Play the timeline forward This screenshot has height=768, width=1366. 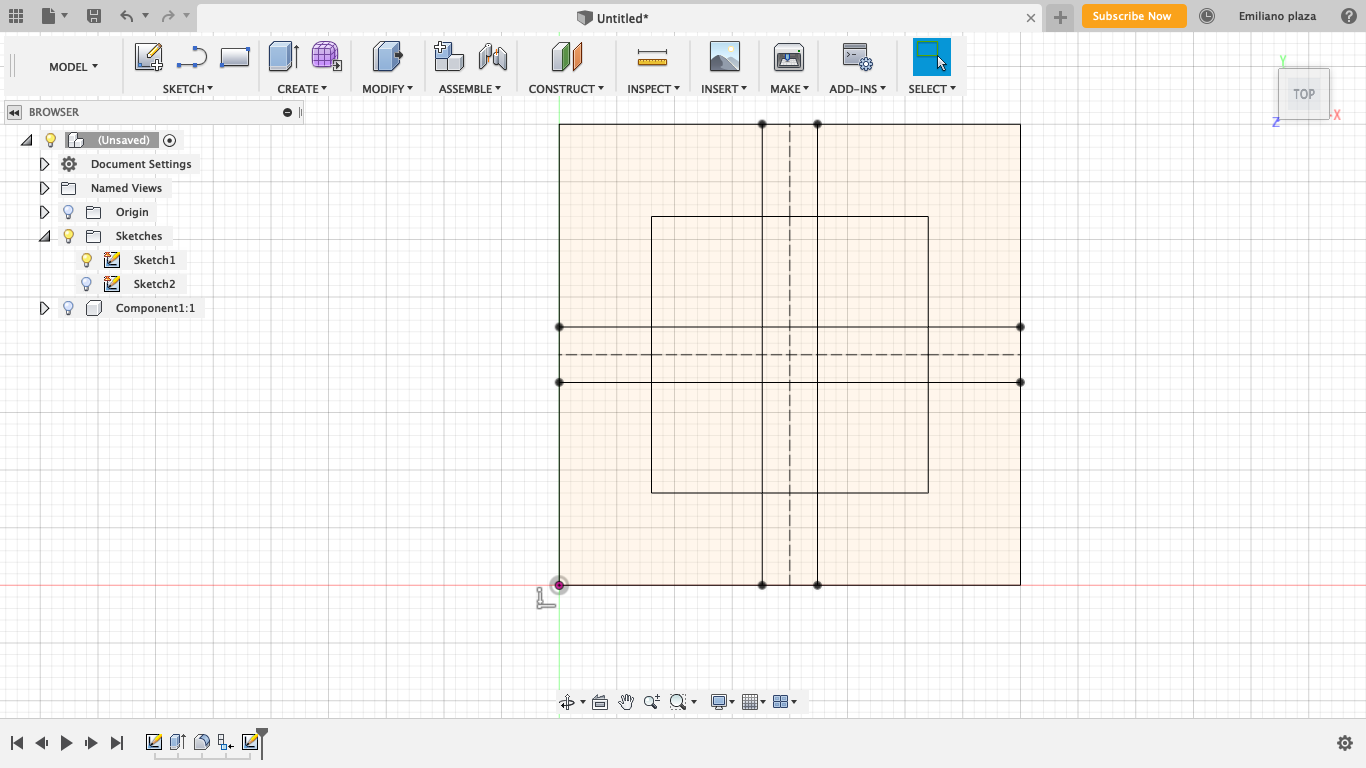coord(67,743)
